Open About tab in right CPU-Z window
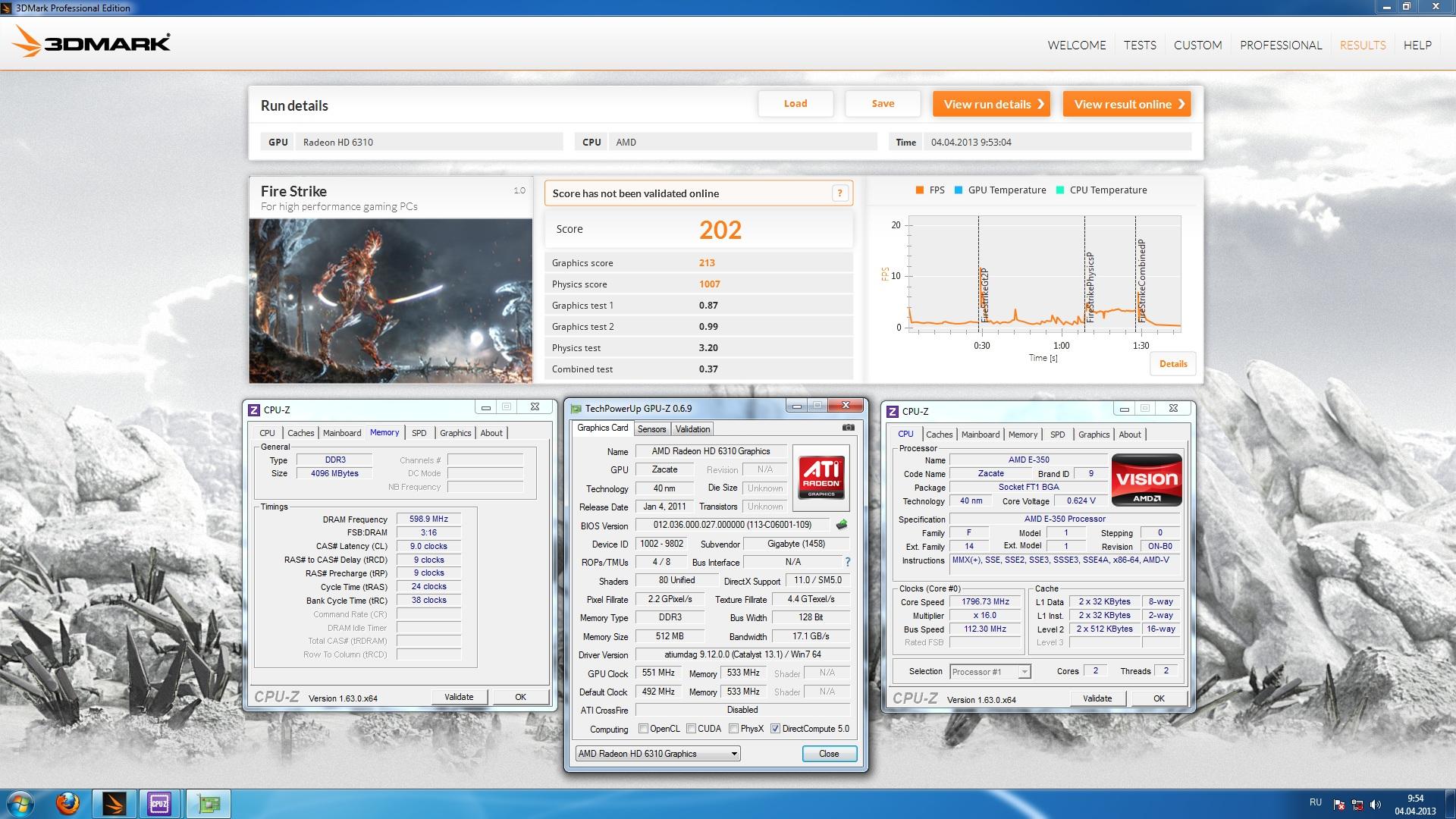Image resolution: width=1456 pixels, height=819 pixels. [1129, 435]
